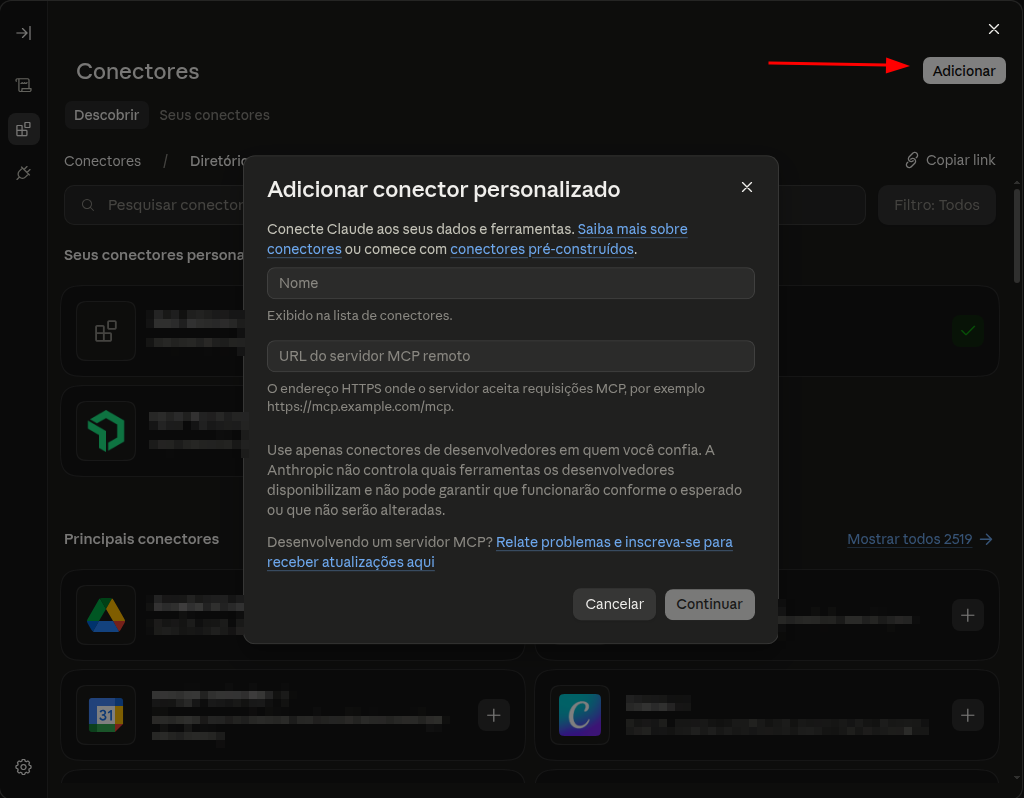Open the Saiba mais sobre conectores link

pyautogui.click(x=632, y=229)
